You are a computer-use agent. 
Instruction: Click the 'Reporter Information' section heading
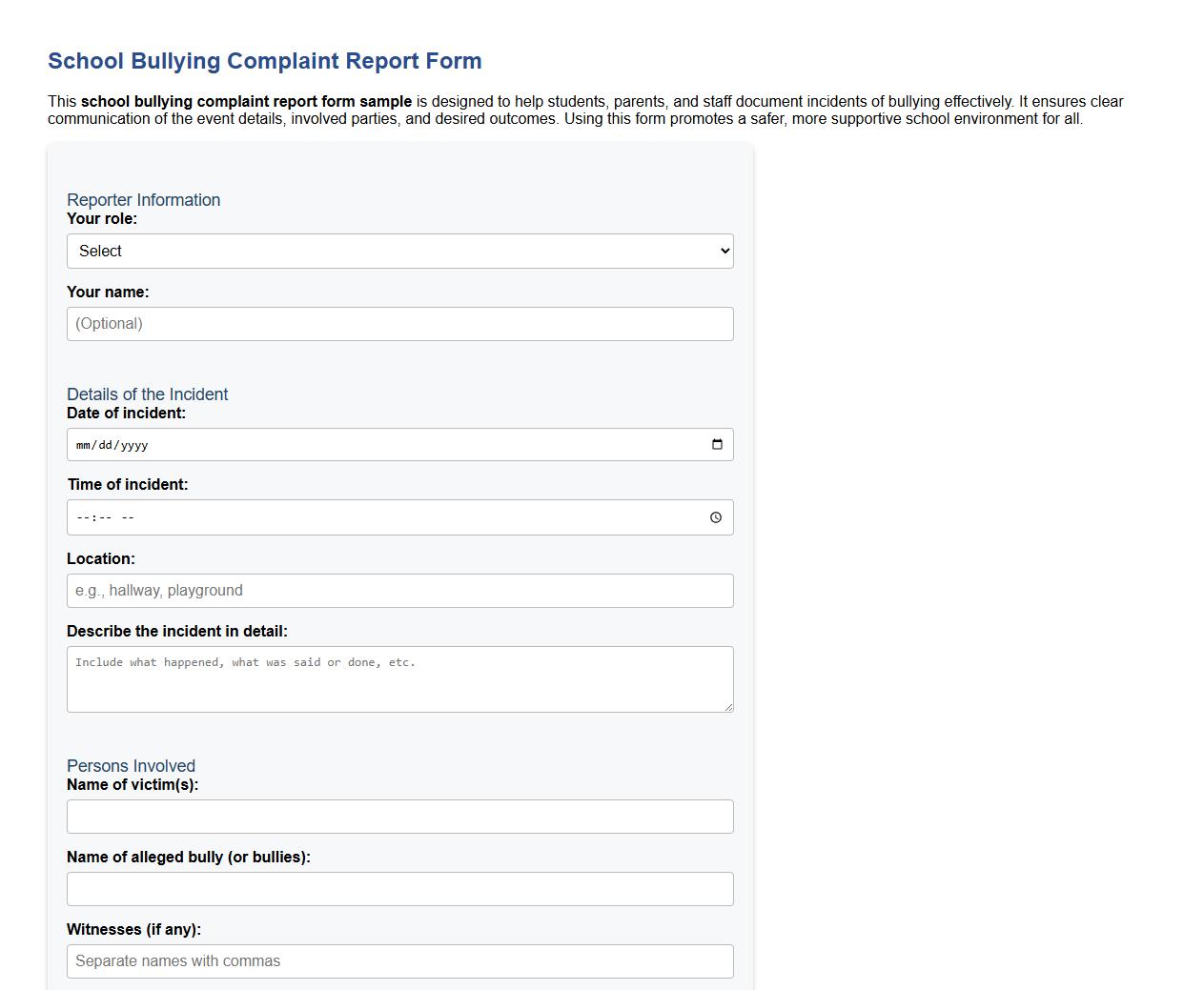[x=143, y=200]
